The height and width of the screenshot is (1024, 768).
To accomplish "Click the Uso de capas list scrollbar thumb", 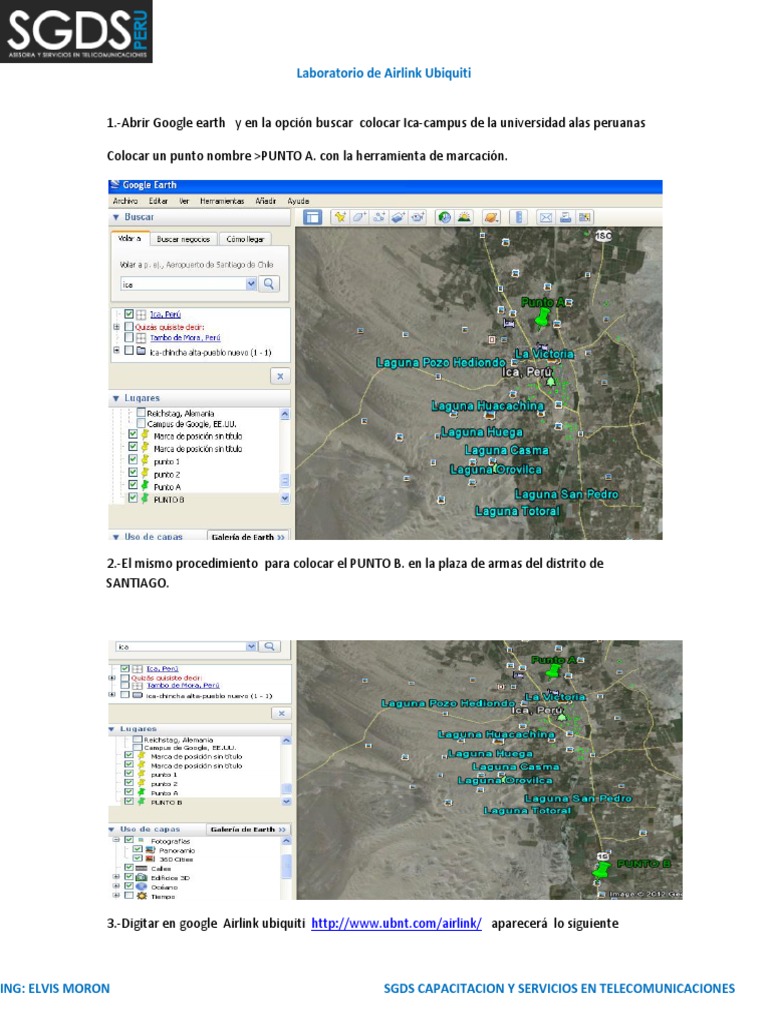I will pyautogui.click(x=286, y=866).
